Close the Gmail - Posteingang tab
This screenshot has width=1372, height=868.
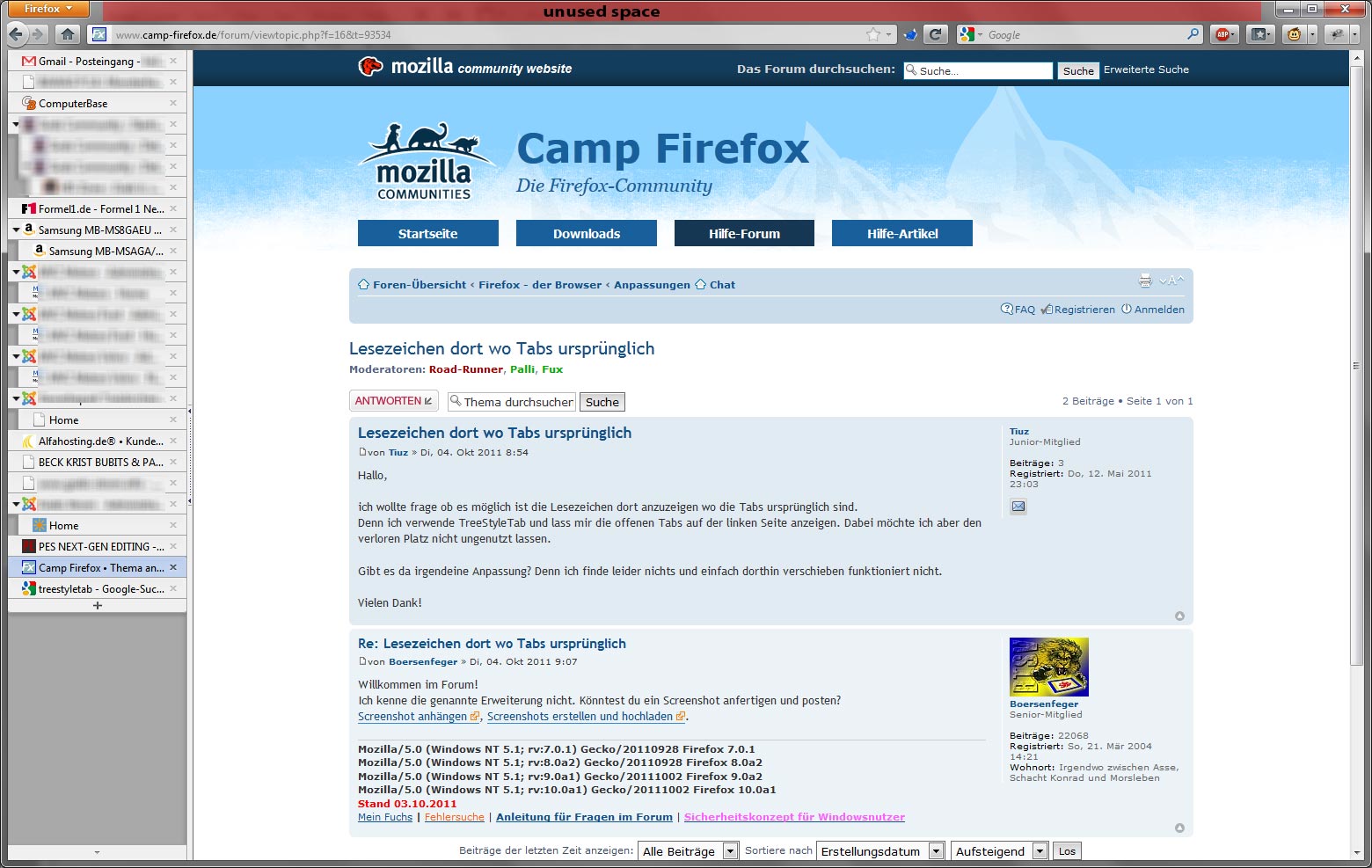click(173, 61)
